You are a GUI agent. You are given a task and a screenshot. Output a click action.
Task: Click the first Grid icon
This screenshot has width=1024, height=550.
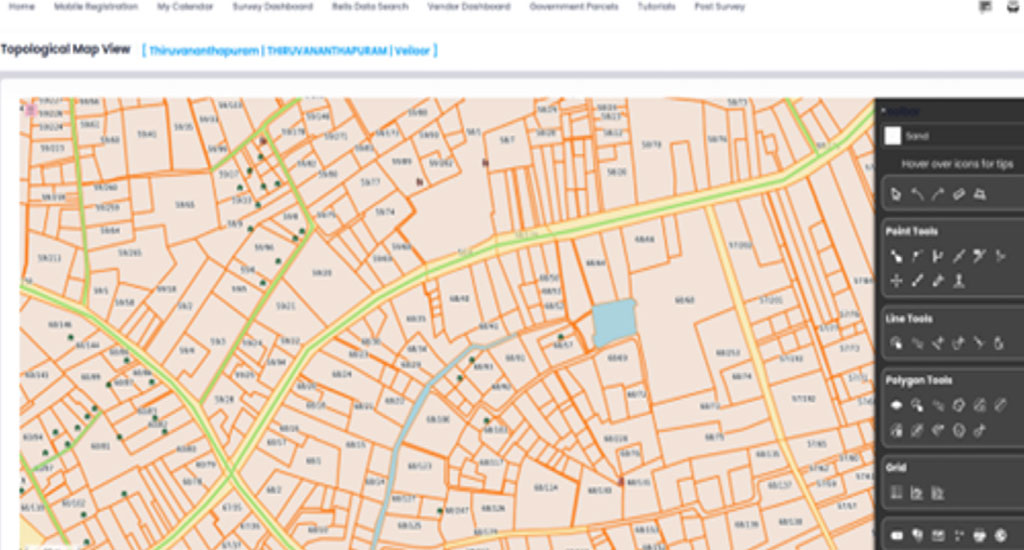(x=896, y=493)
